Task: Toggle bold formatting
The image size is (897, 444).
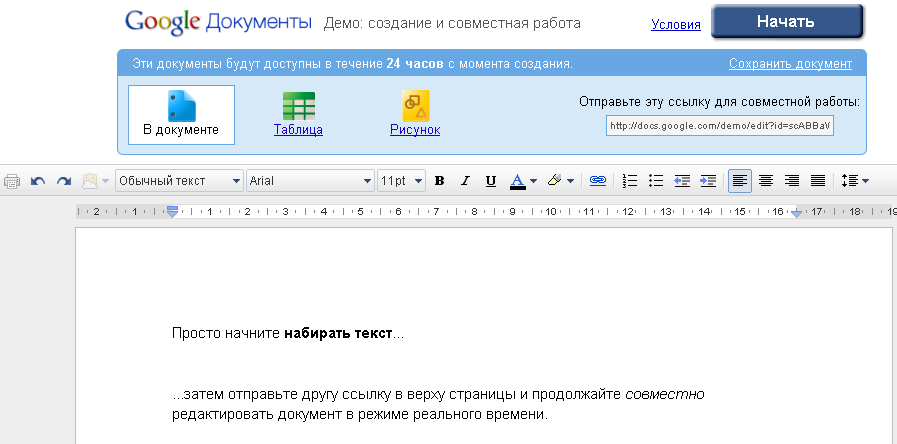Action: tap(439, 181)
